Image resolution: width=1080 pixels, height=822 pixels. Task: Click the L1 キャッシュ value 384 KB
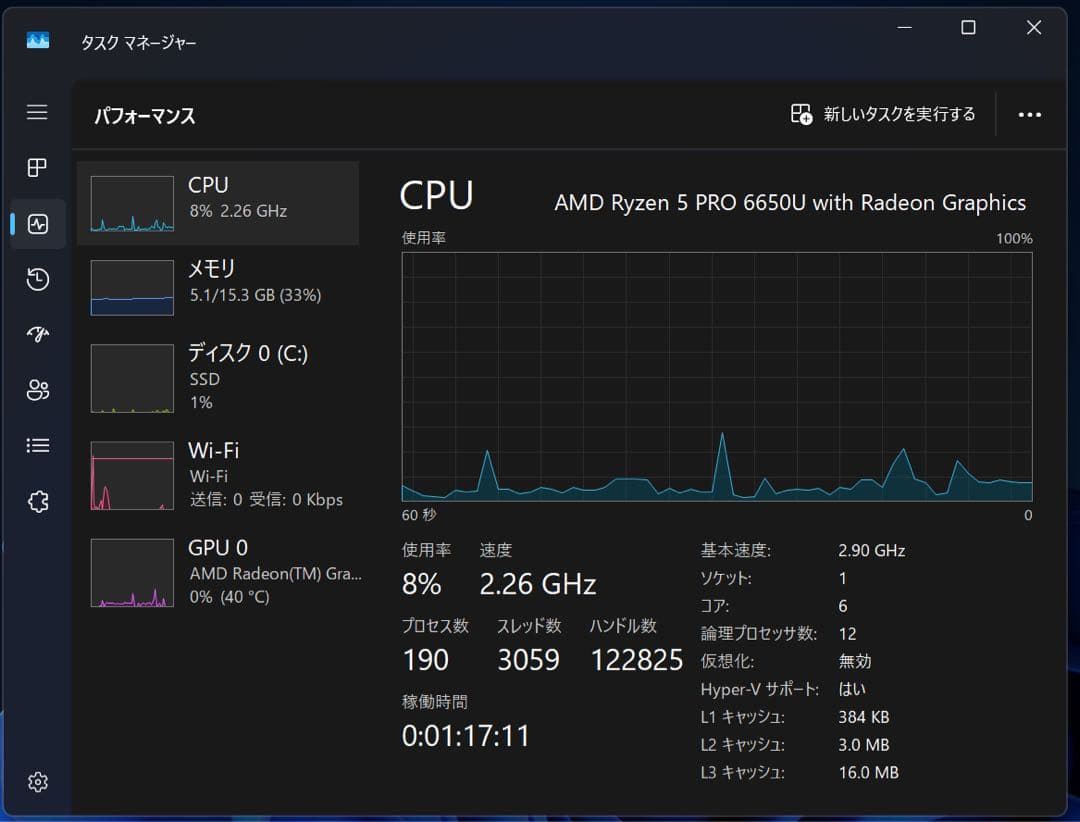click(864, 717)
